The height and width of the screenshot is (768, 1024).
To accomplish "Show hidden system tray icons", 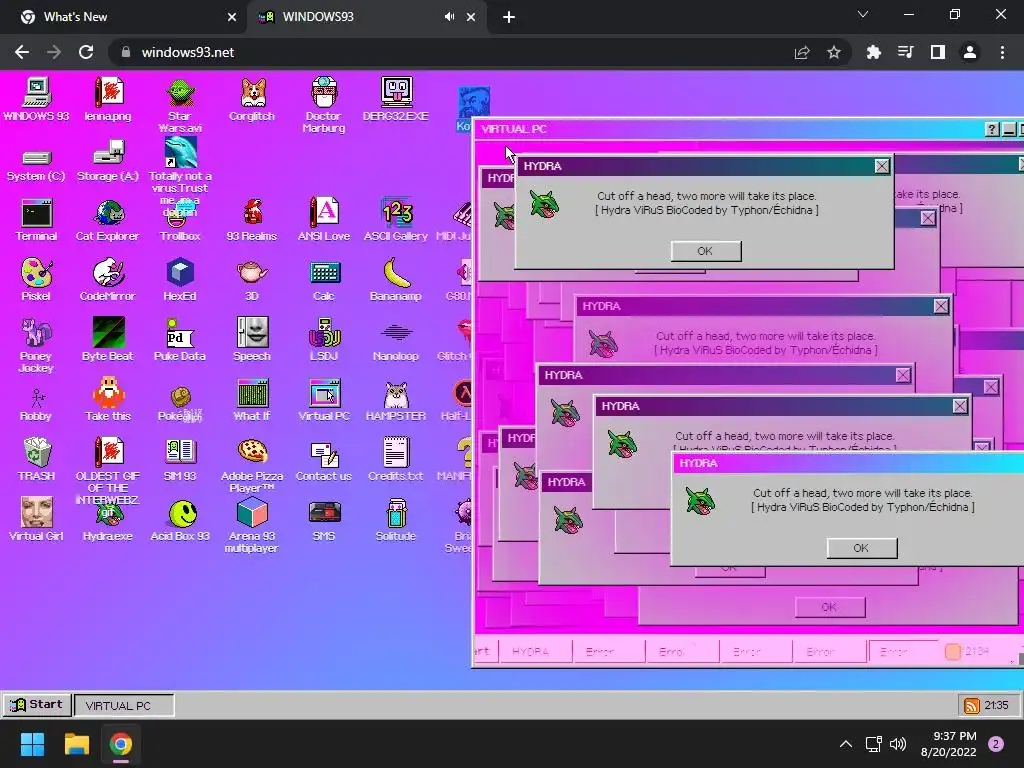I will tap(845, 744).
